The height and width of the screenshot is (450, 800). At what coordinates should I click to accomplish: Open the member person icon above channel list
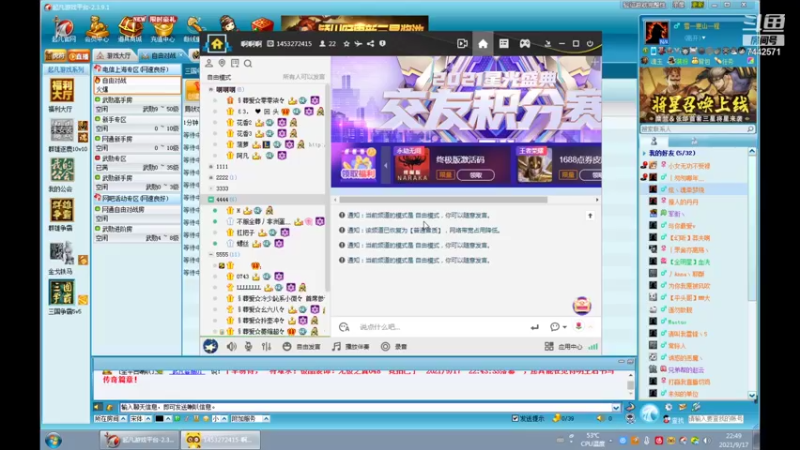[209, 63]
